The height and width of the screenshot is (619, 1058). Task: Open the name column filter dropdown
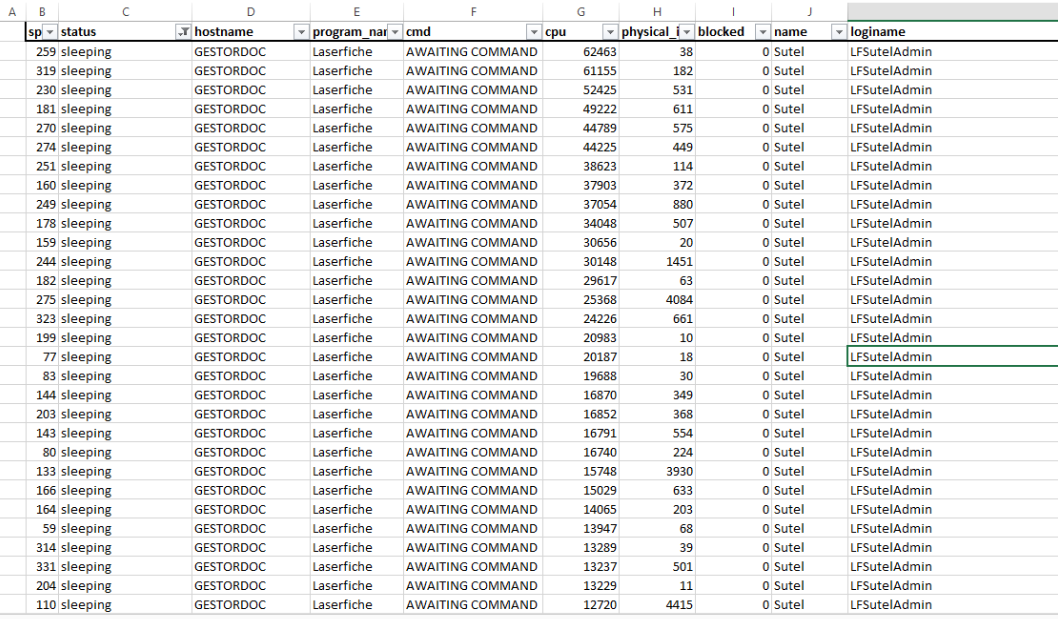tap(839, 32)
